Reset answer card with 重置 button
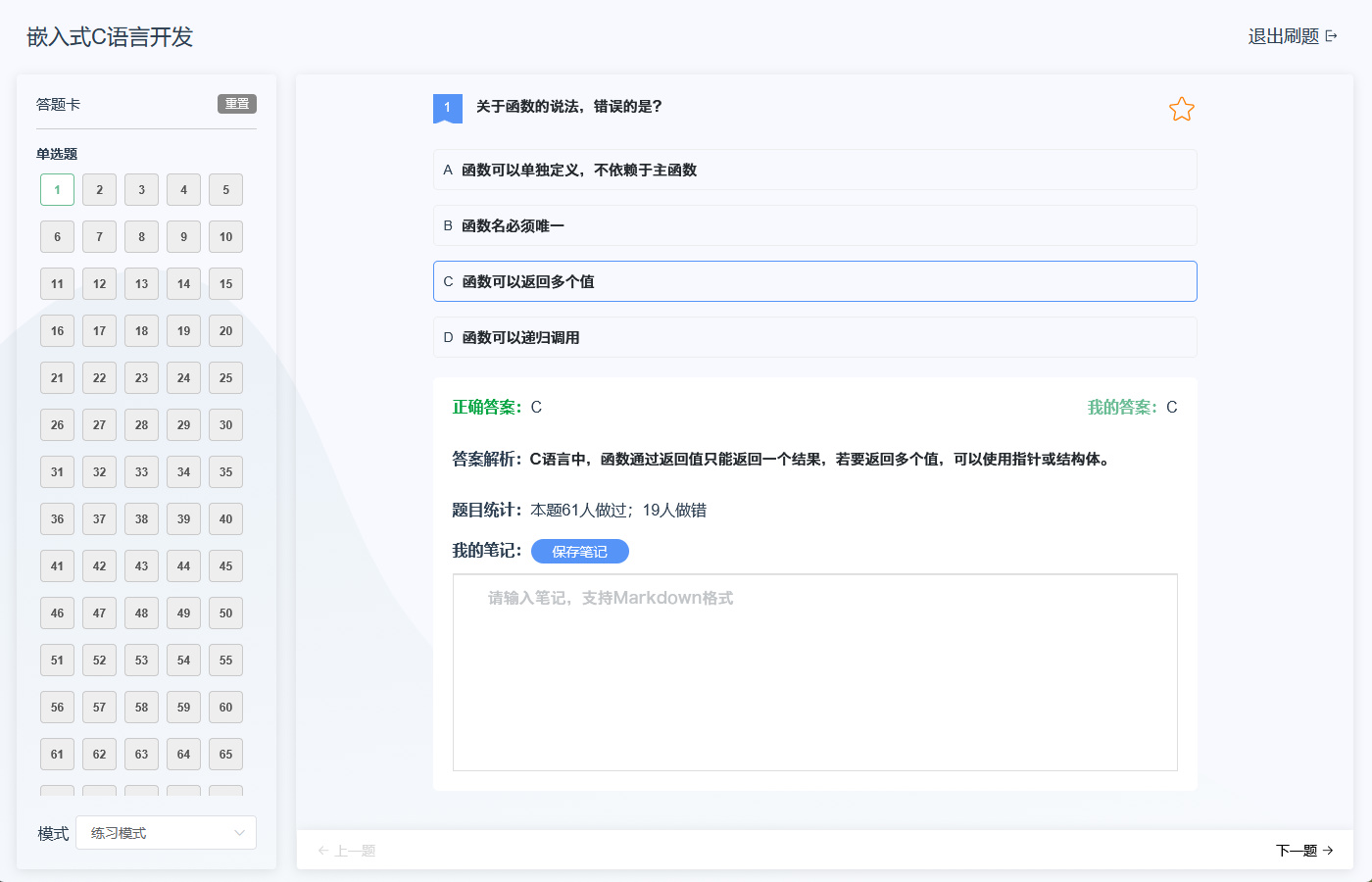 tap(236, 104)
